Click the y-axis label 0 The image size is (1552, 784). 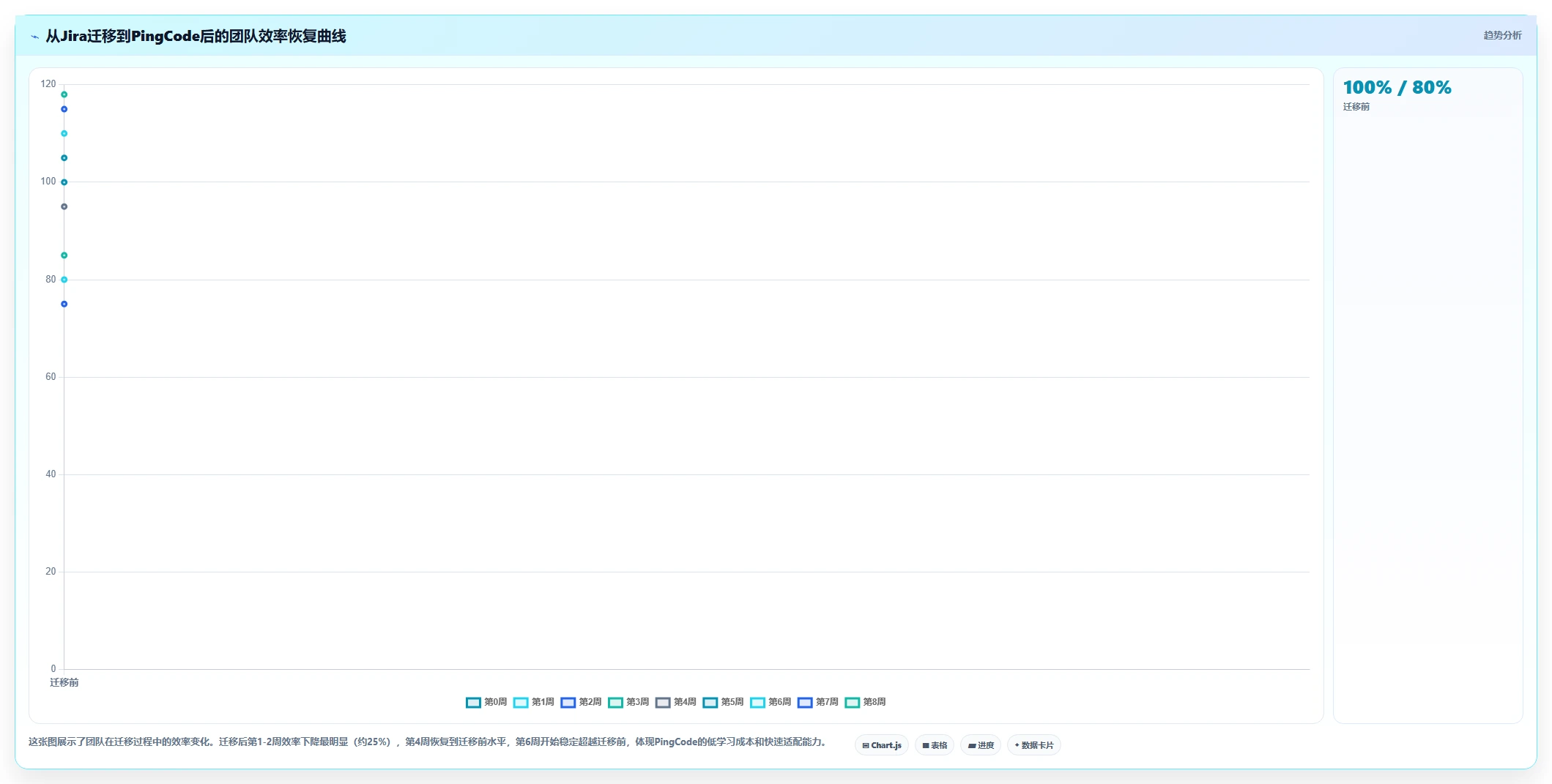point(53,669)
